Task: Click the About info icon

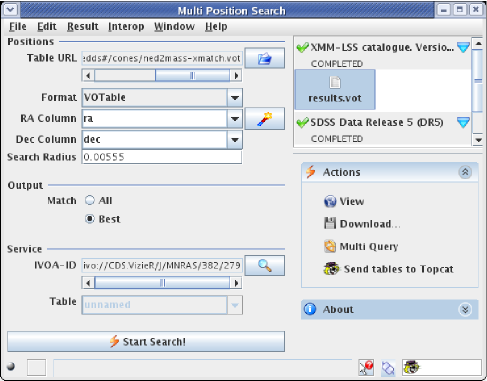Action: point(310,309)
